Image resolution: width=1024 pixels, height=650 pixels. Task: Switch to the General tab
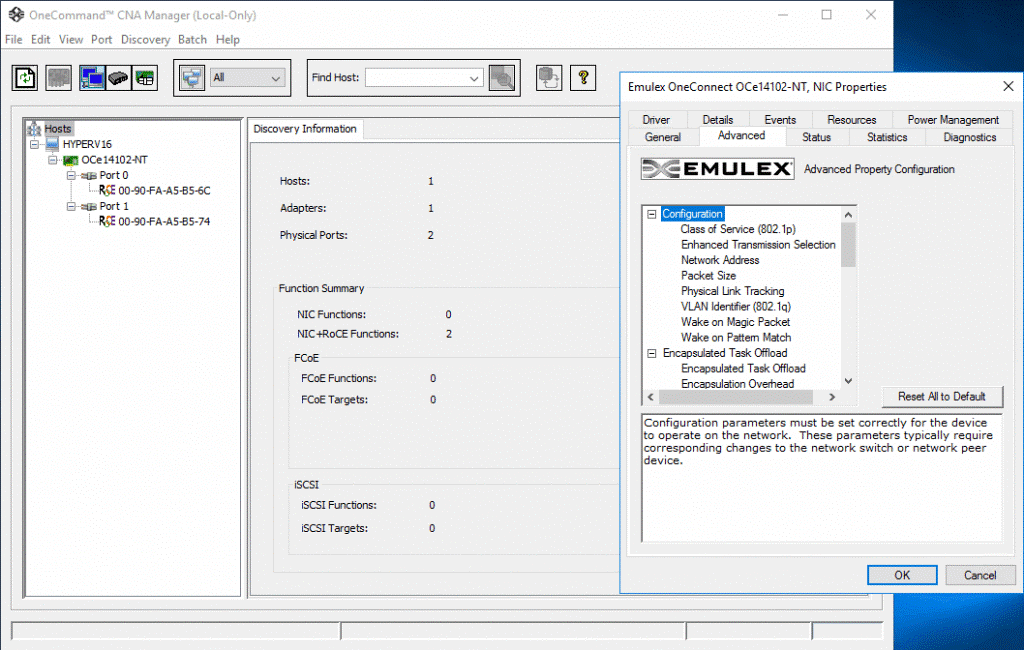[663, 137]
